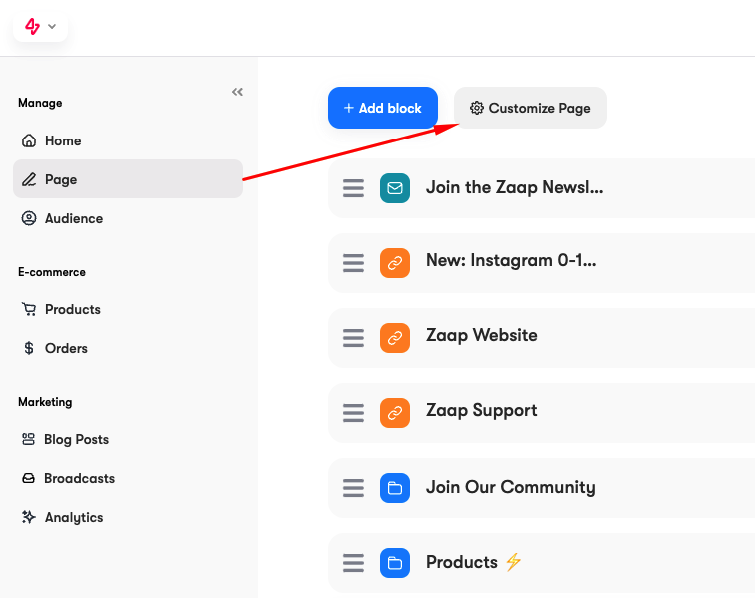Screen dimensions: 755x598
Task: Open the 'Zaap Website' block title
Action: (x=482, y=335)
